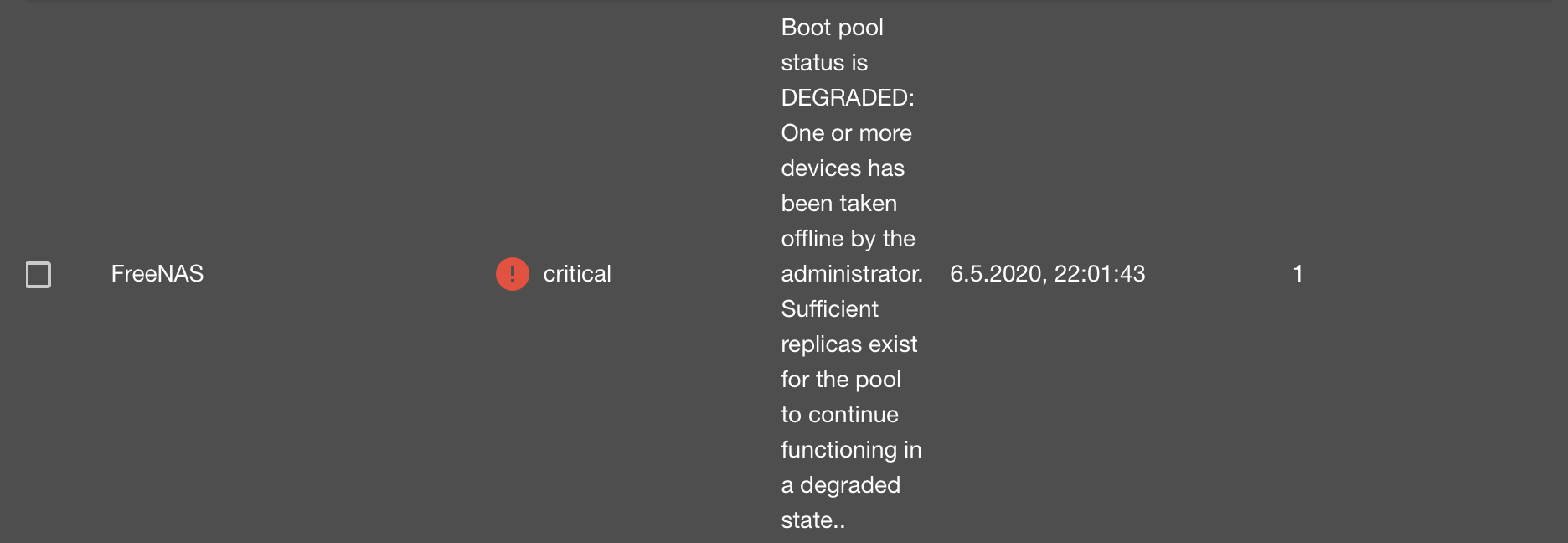The height and width of the screenshot is (543, 1568).
Task: Click the FreeNAS node name
Action: (x=157, y=274)
